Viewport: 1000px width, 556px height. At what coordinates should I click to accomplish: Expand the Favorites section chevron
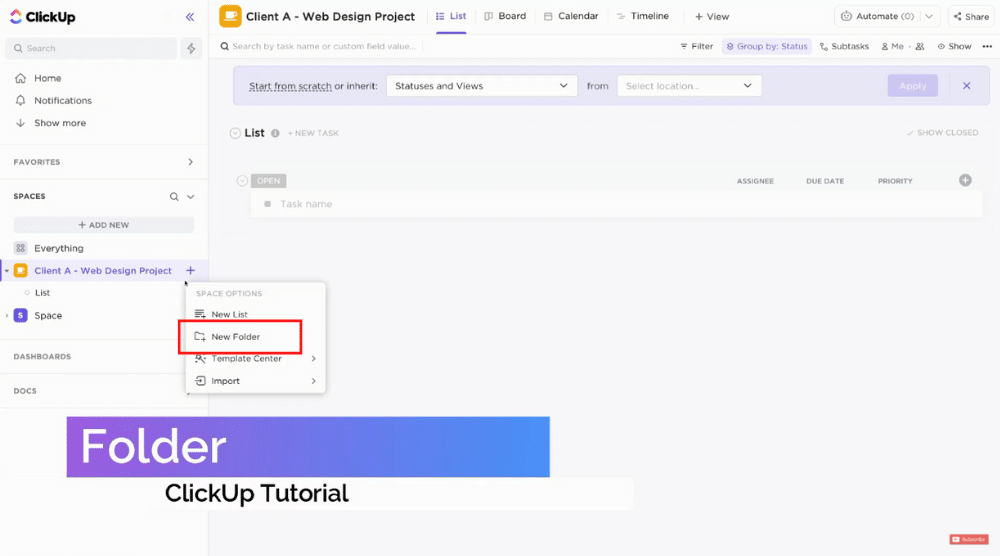click(x=190, y=162)
